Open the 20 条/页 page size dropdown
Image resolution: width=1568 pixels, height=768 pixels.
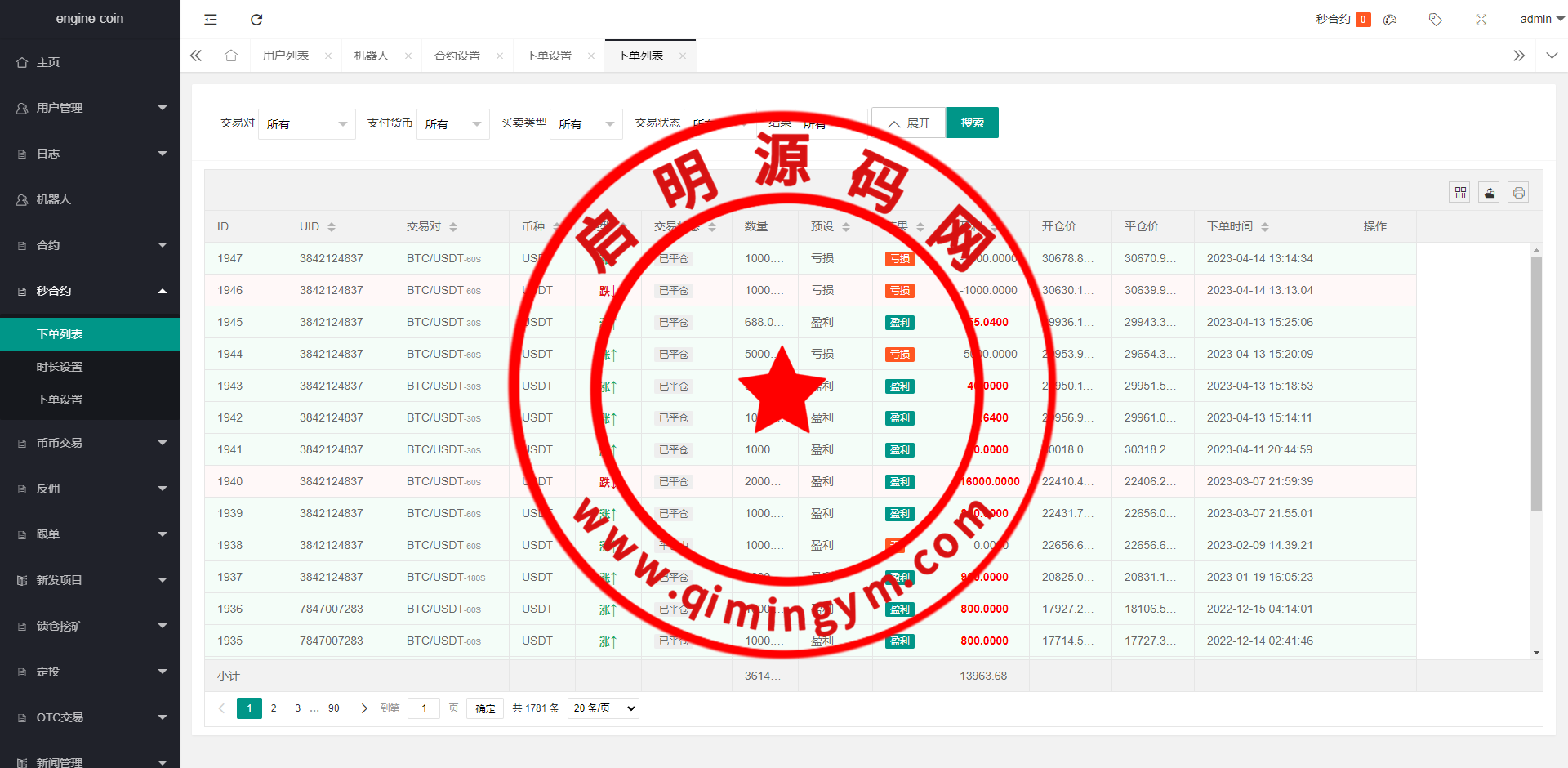[x=604, y=708]
